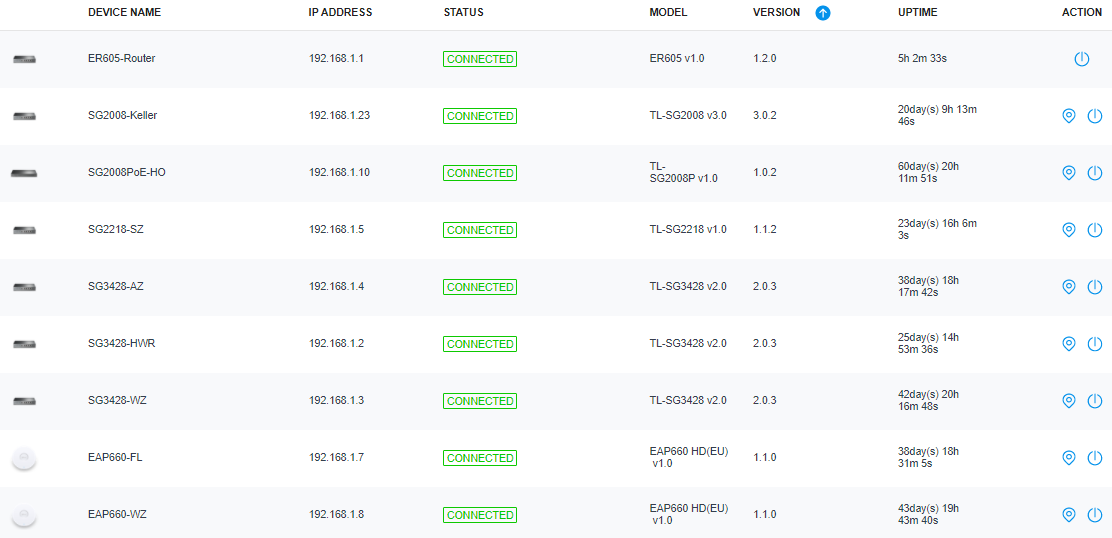This screenshot has height=538, width=1112.
Task: Click the SG2008PoE-HO switch thumbnail
Action: (25, 173)
